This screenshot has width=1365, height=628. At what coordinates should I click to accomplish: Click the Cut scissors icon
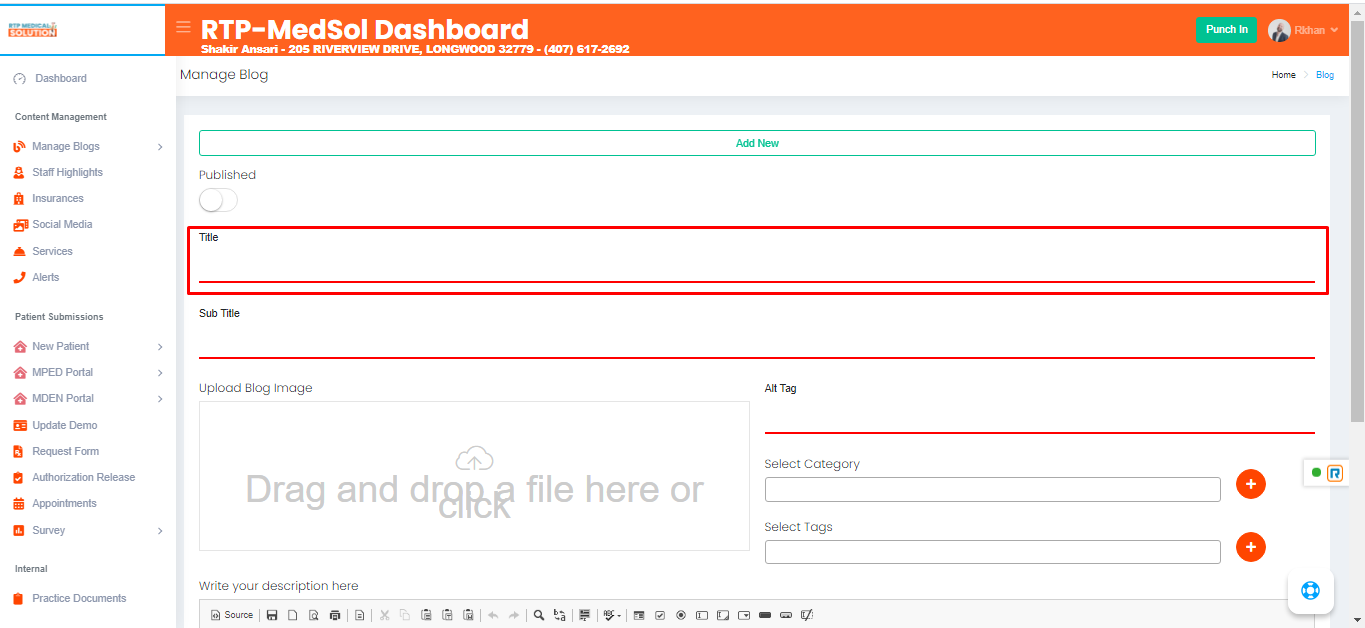coord(384,615)
